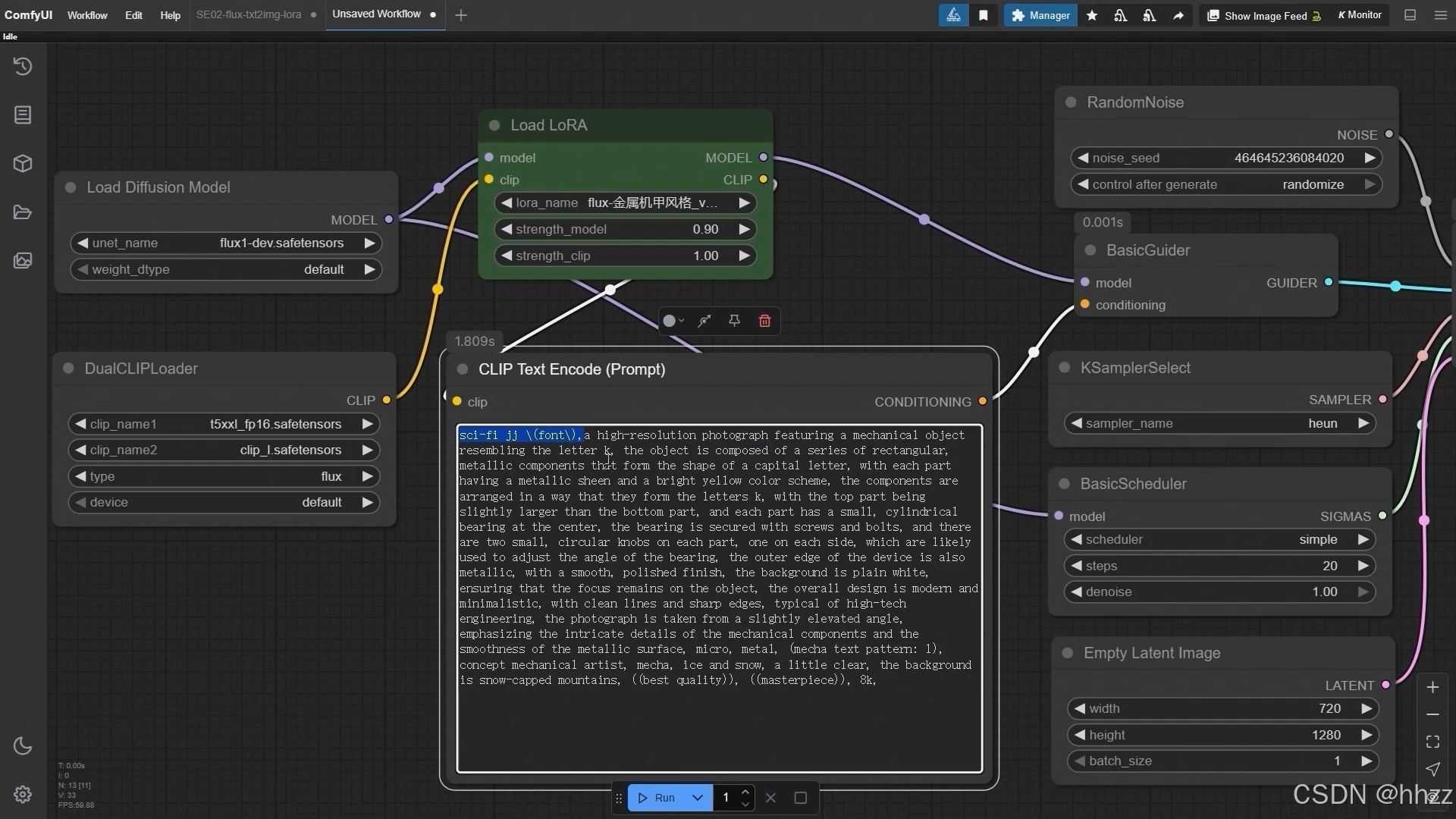1456x819 pixels.
Task: Open the workflows folder sidebar icon
Action: [x=23, y=212]
